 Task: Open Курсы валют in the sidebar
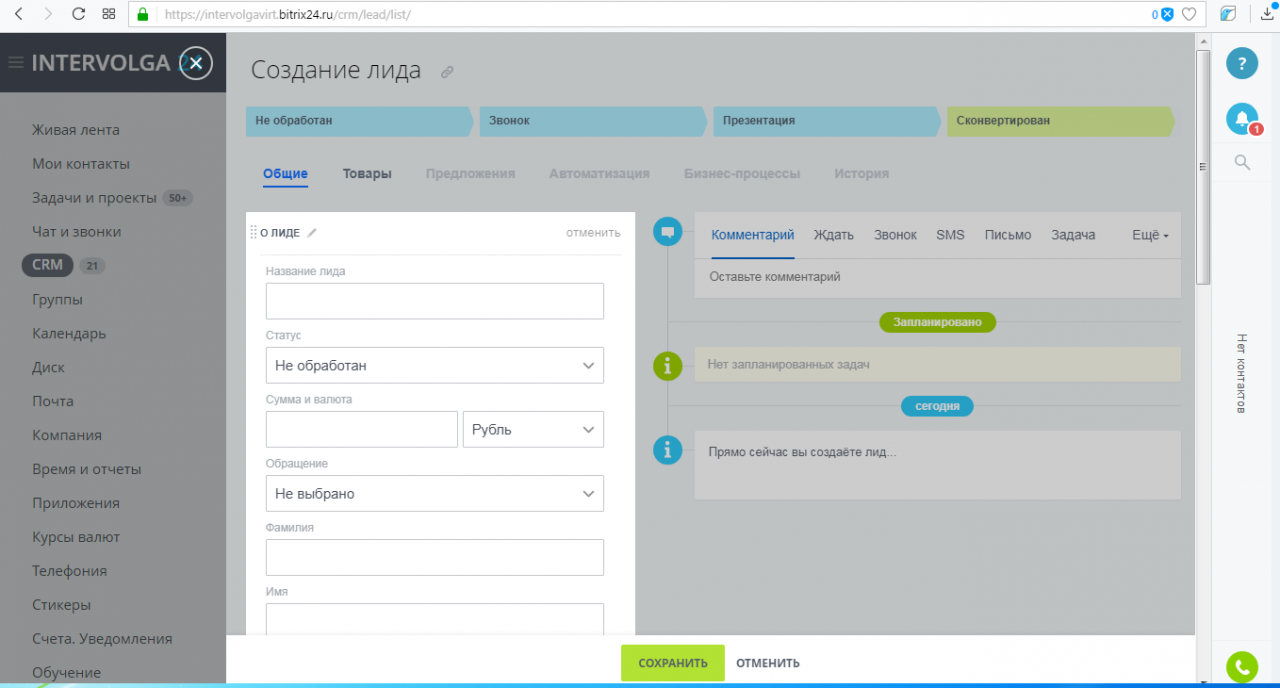(75, 536)
